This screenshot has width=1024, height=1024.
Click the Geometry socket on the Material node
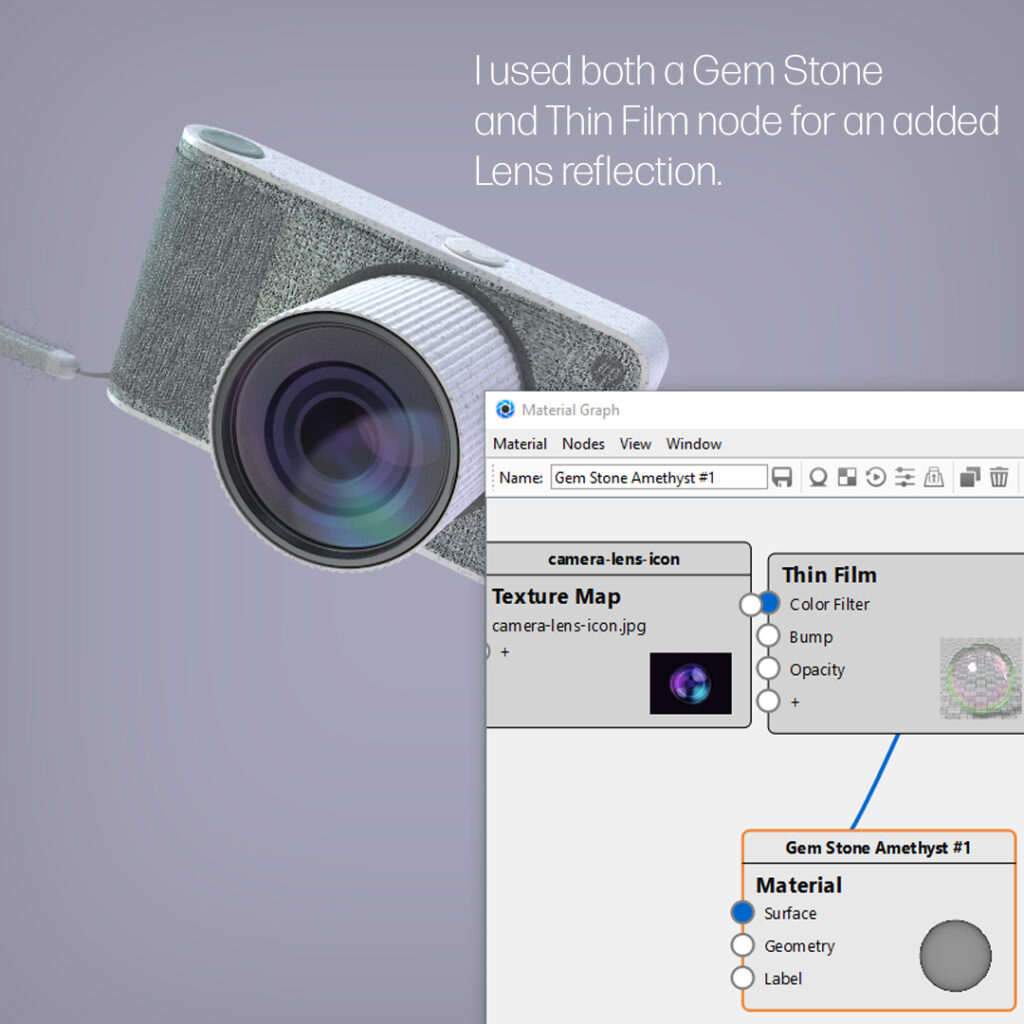pyautogui.click(x=742, y=946)
